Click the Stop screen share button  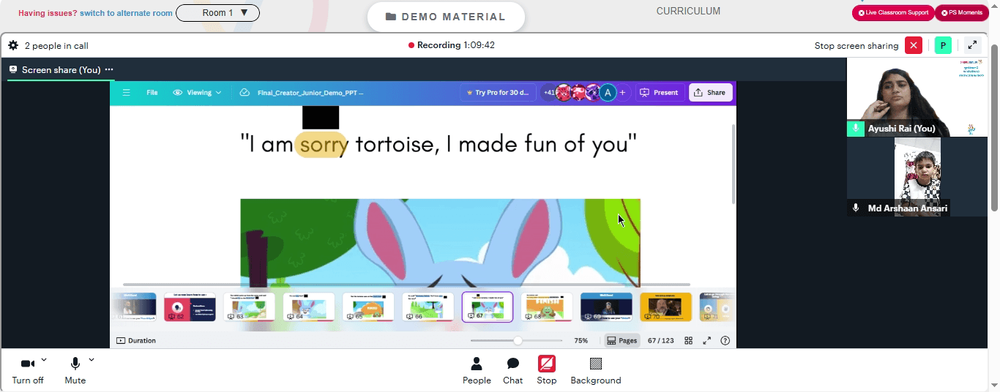click(x=547, y=371)
